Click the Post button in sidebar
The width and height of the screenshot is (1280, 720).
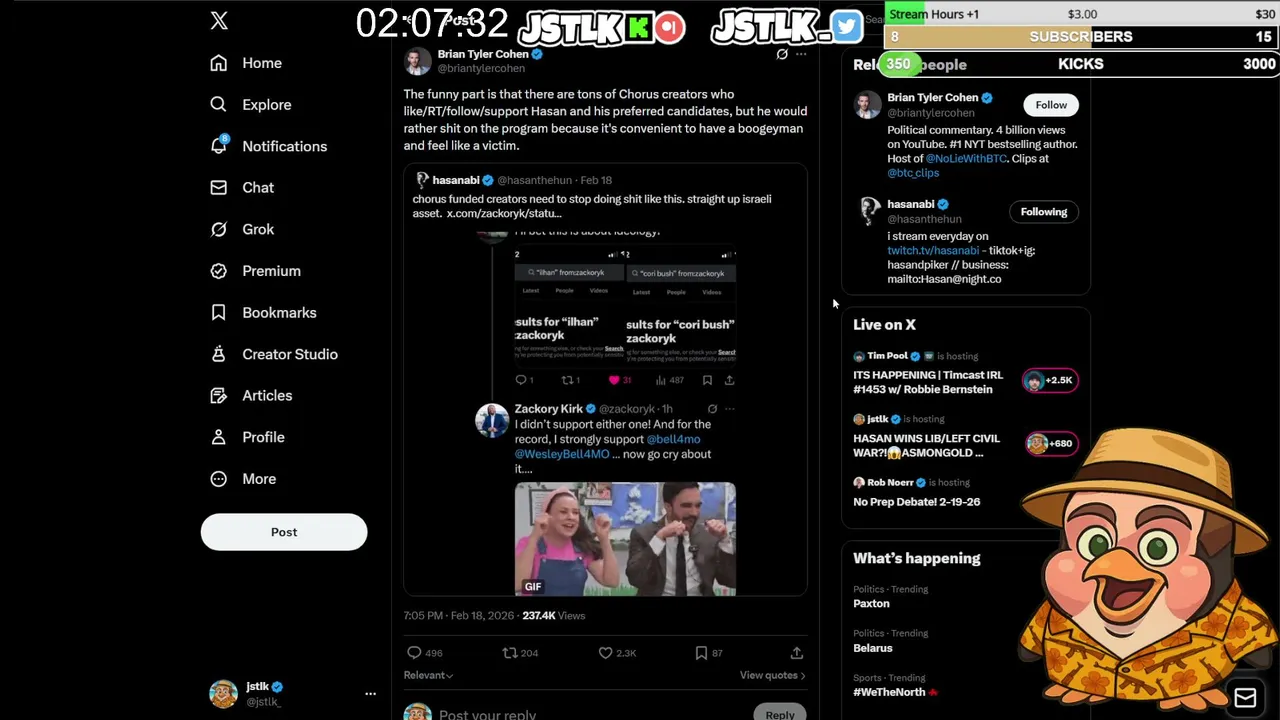click(x=284, y=532)
